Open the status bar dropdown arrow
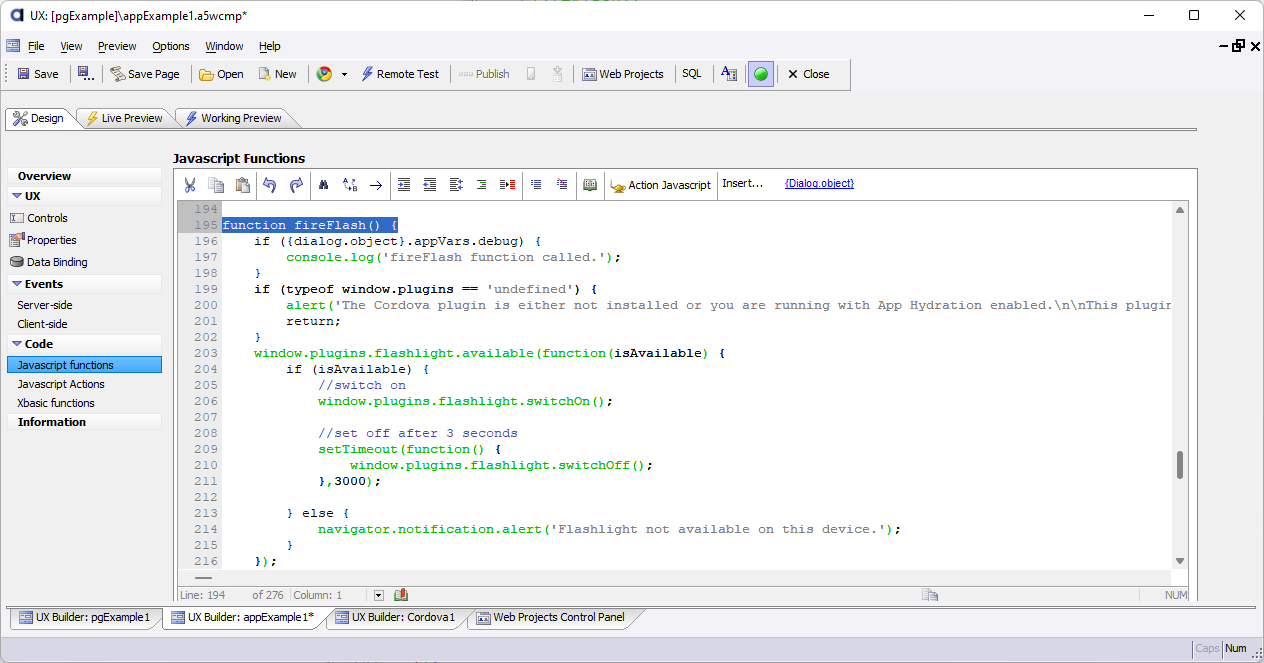This screenshot has height=663, width=1264. 378,595
